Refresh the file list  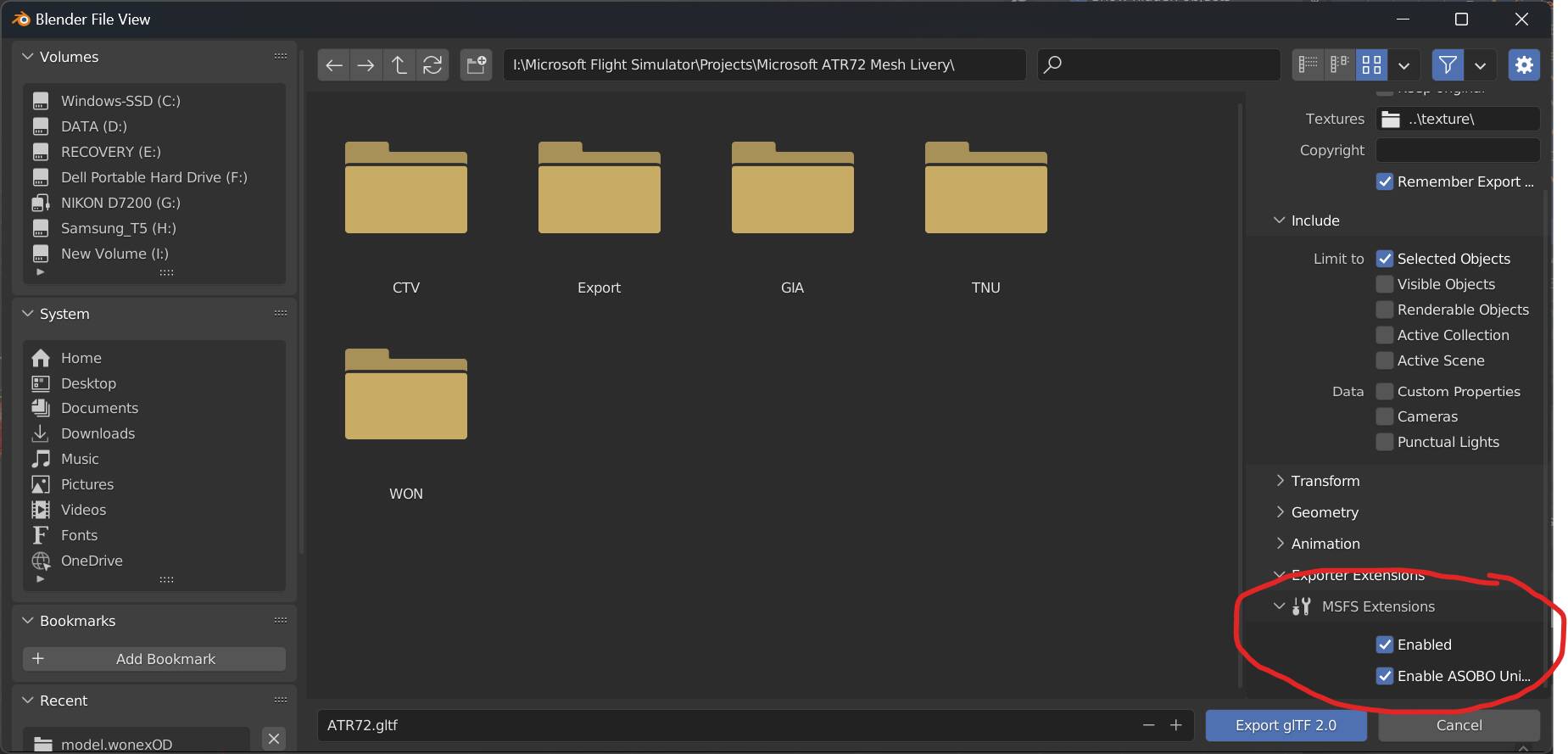pos(432,64)
